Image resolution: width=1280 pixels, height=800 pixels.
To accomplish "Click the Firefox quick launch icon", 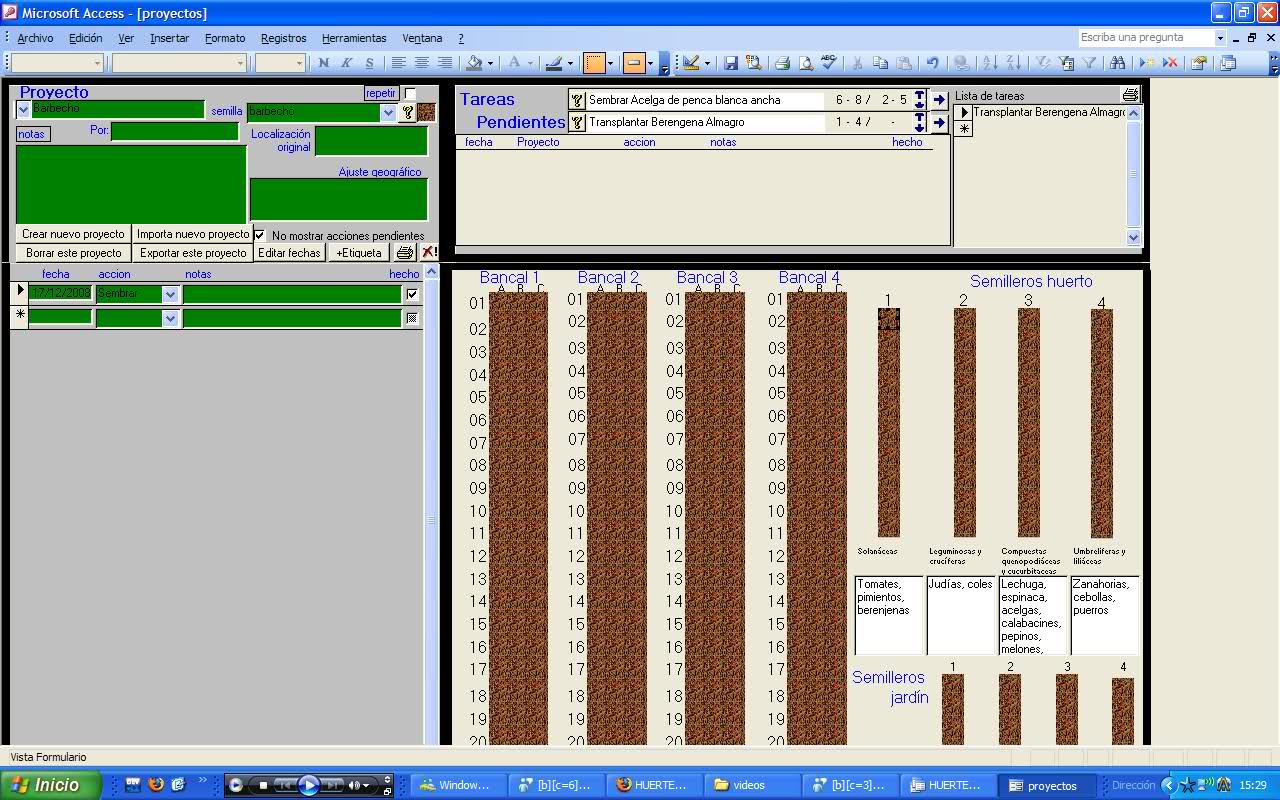I will pyautogui.click(x=156, y=785).
